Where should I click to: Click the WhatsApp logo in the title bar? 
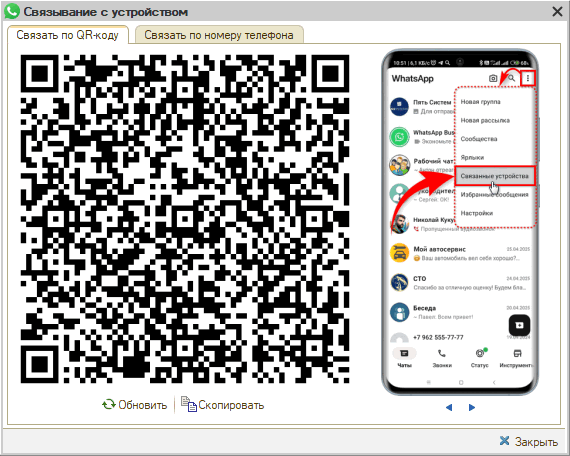(x=12, y=11)
